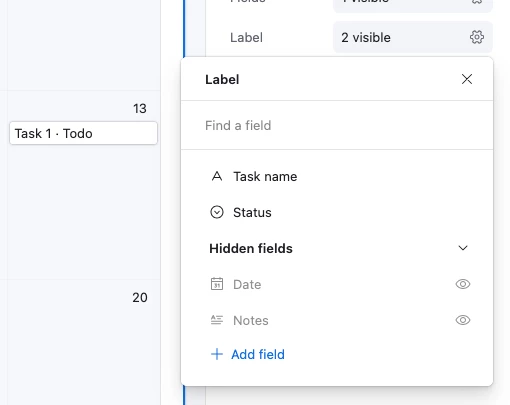Click the Notes long-text icon
This screenshot has height=405, width=510.
[217, 320]
